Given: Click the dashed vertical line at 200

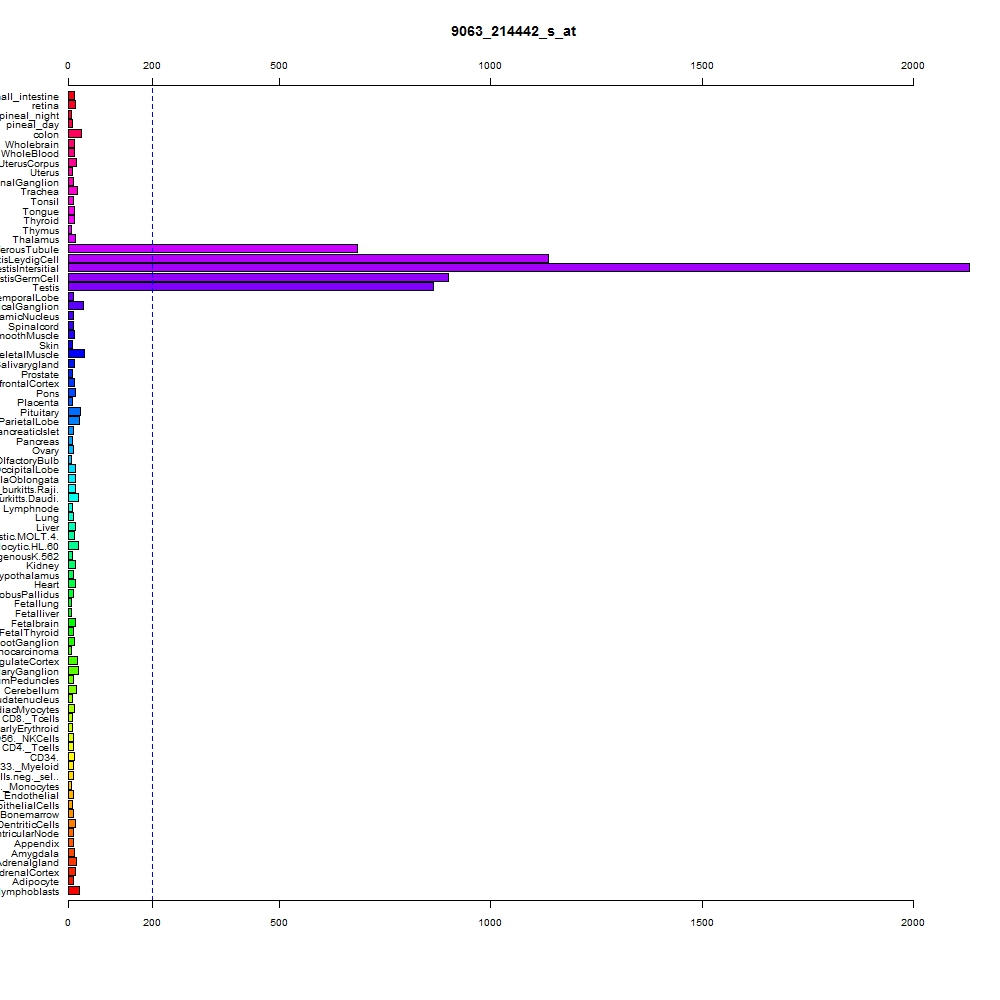Looking at the screenshot, I should [x=152, y=492].
